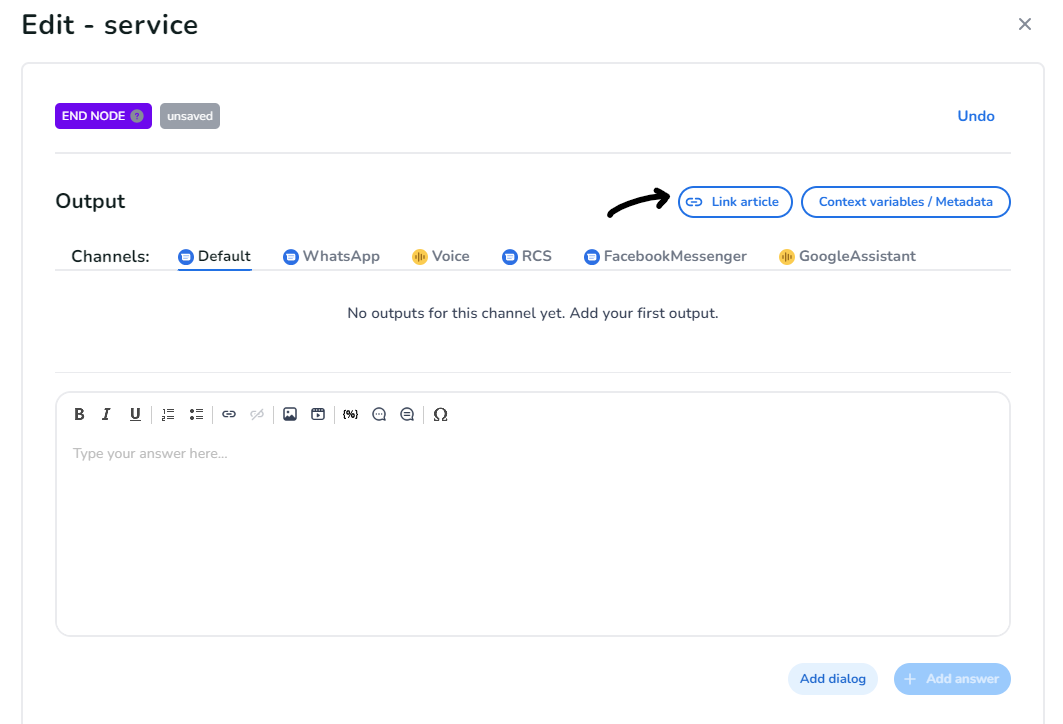
Task: Select the Voice channel tab
Action: 440,256
